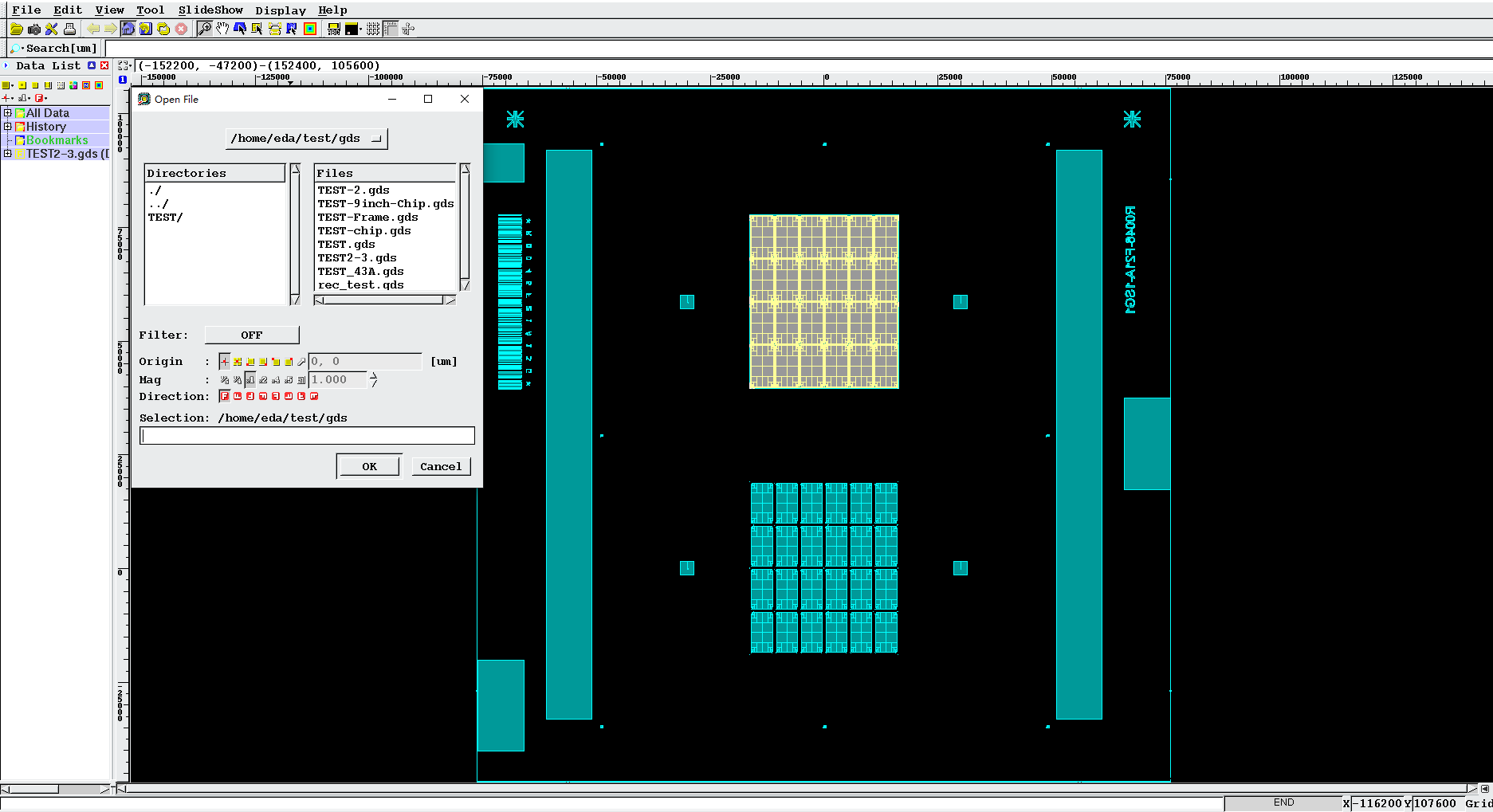Image resolution: width=1493 pixels, height=812 pixels.
Task: Select the hand pan tool
Action: [222, 29]
